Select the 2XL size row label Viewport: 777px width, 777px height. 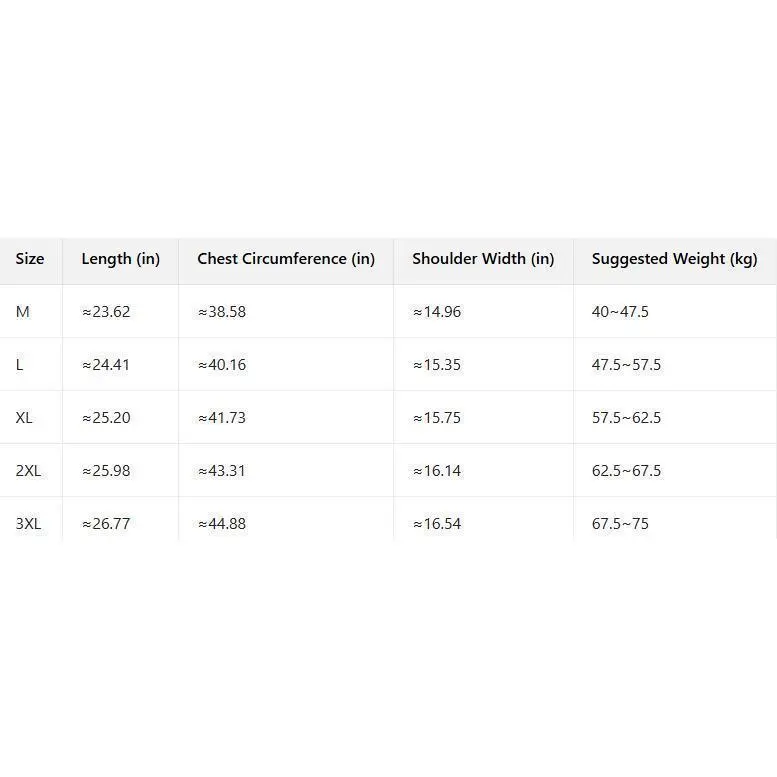[28, 471]
